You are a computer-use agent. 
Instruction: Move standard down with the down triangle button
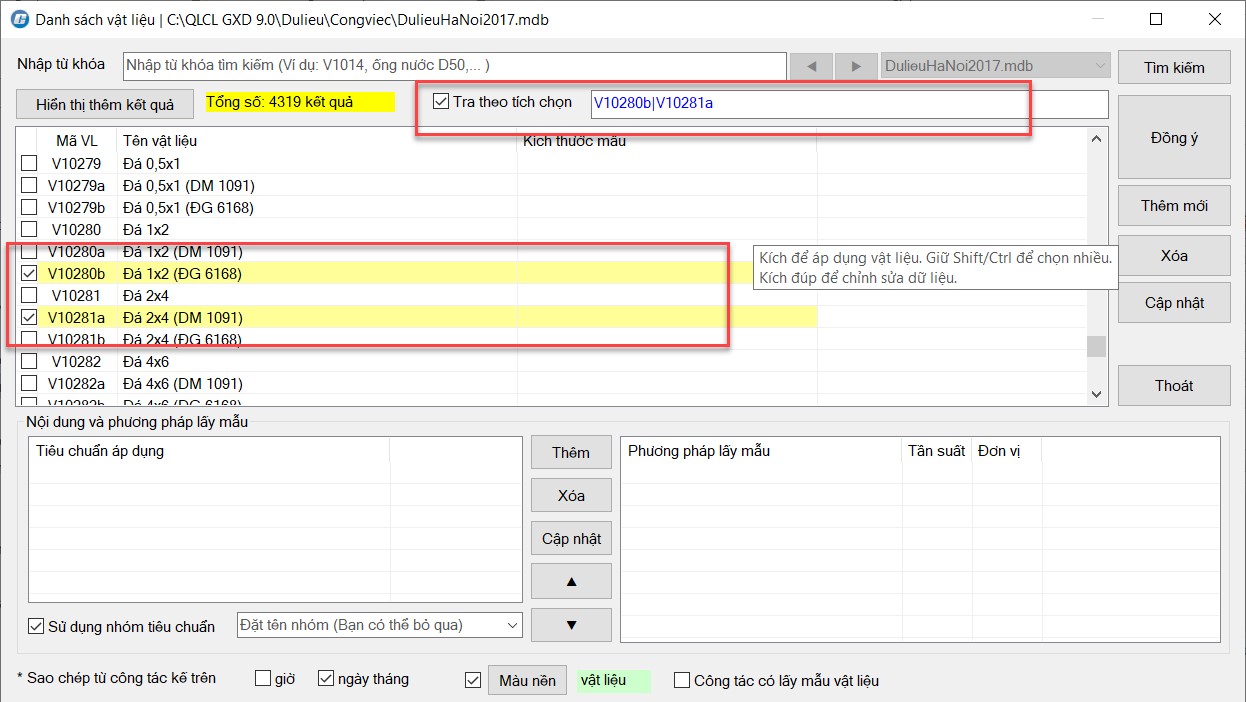click(571, 625)
